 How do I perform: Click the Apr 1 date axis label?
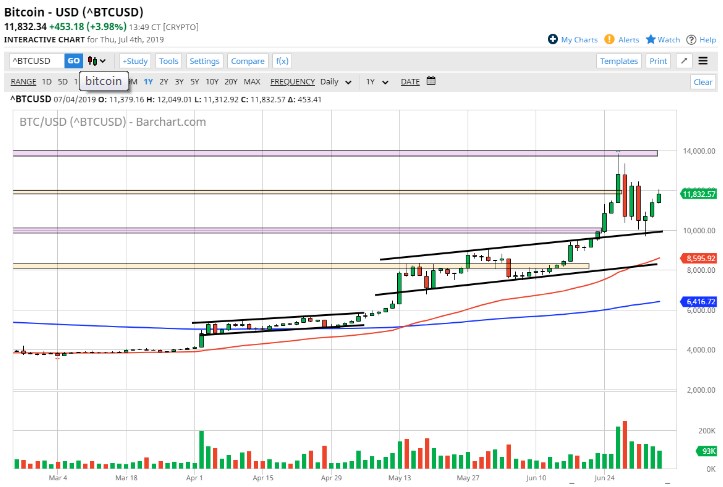click(194, 478)
